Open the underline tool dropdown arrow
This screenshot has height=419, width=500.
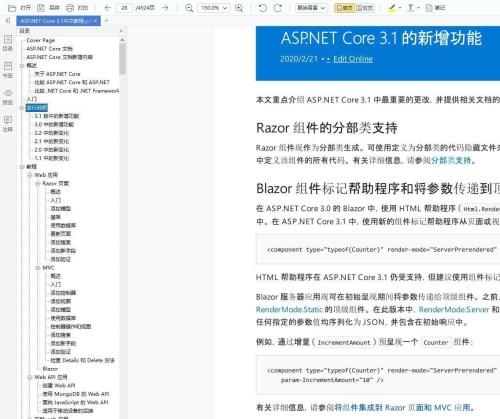pyautogui.click(x=418, y=8)
